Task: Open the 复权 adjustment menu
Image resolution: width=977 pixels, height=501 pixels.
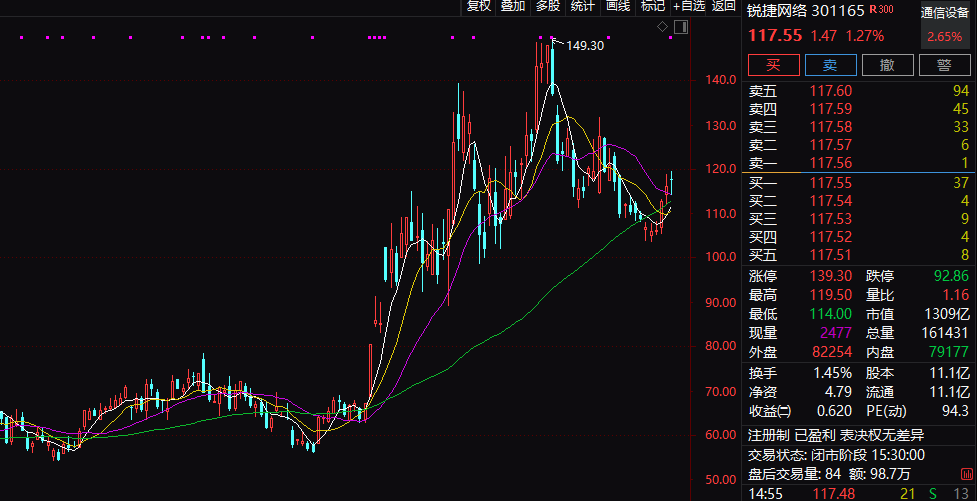Action: pyautogui.click(x=479, y=6)
